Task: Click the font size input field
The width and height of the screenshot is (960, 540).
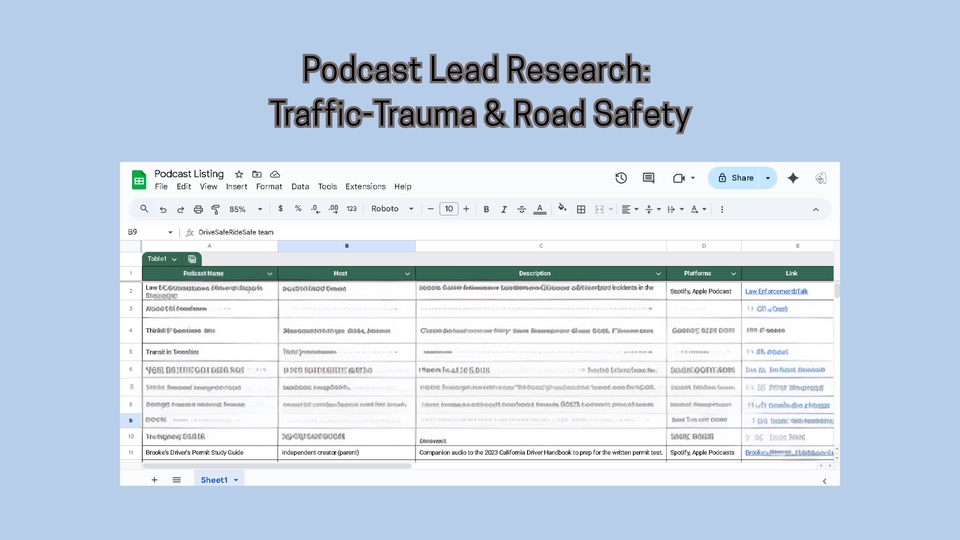Action: point(449,209)
